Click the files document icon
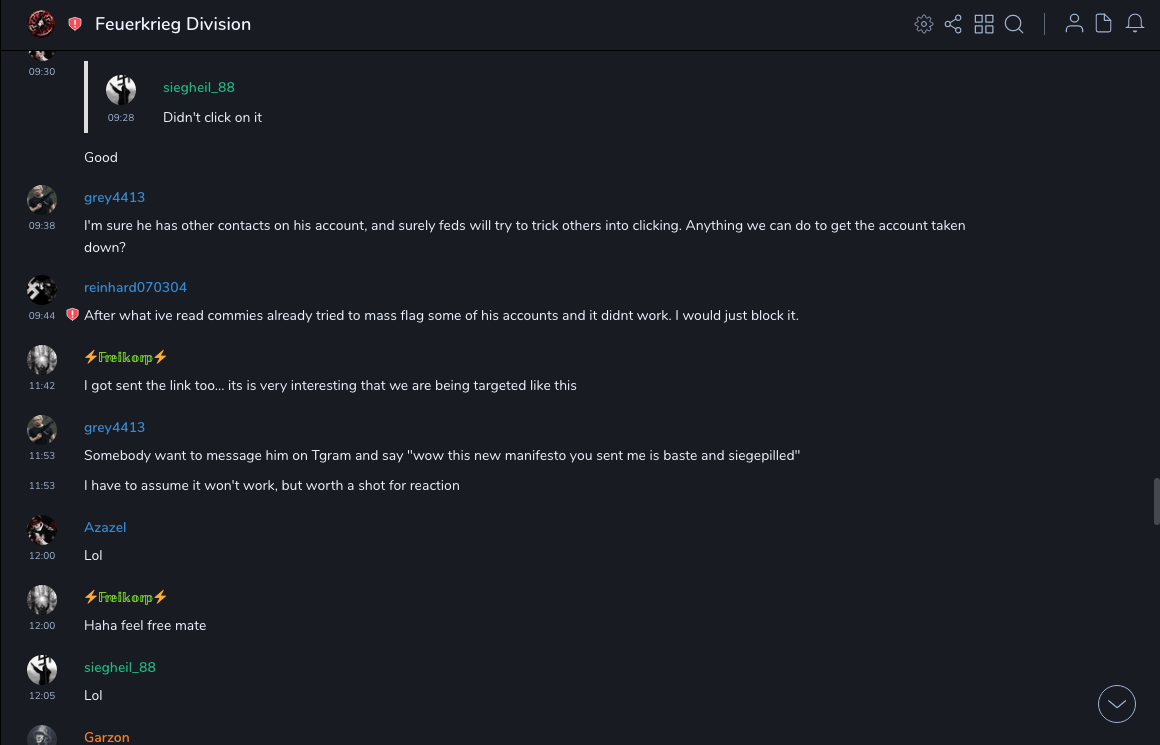Image resolution: width=1160 pixels, height=745 pixels. (x=1104, y=23)
